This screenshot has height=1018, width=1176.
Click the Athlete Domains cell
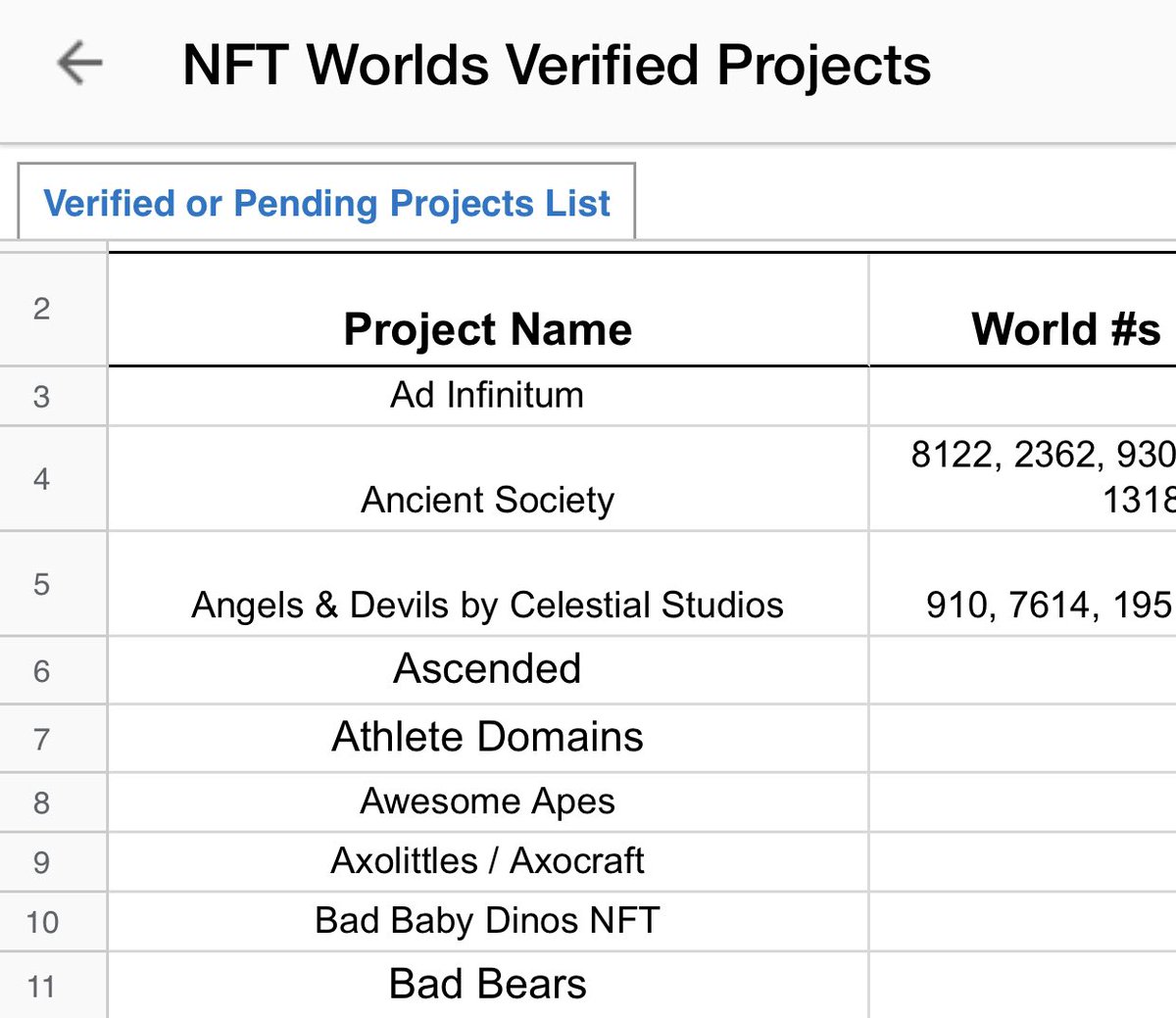click(487, 737)
